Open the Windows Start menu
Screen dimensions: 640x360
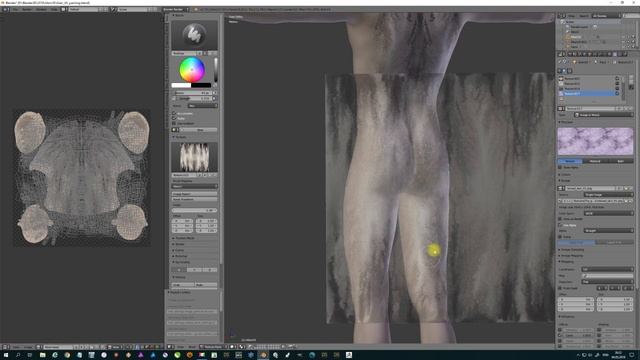[x=6, y=355]
